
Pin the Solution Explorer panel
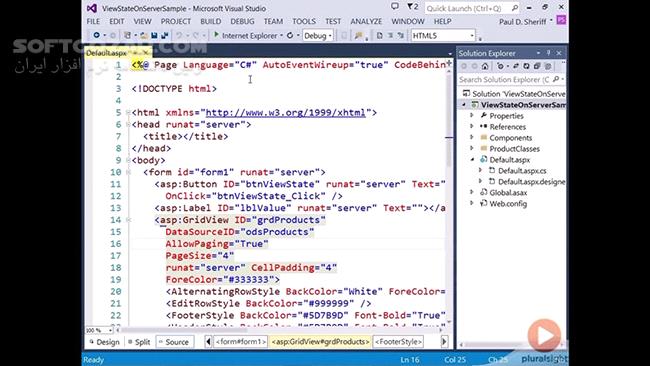[548, 53]
